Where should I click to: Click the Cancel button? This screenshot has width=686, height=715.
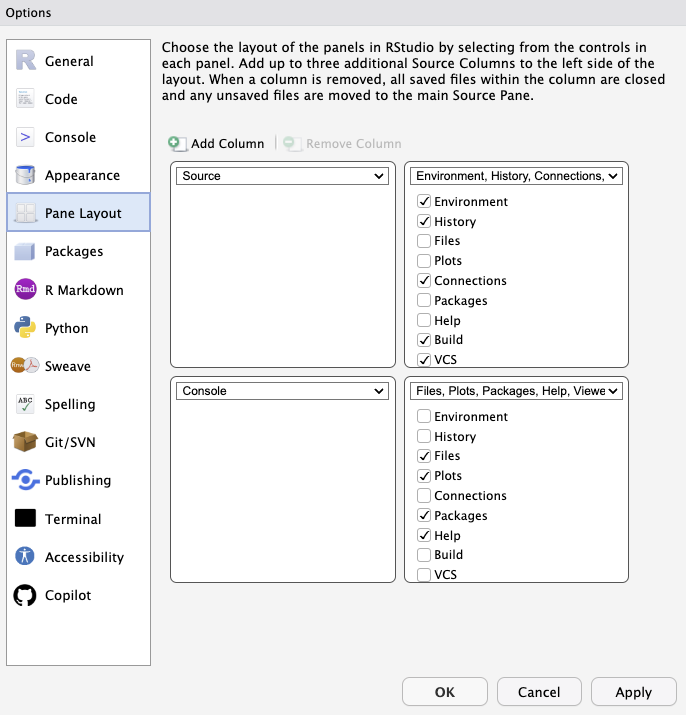coord(539,692)
